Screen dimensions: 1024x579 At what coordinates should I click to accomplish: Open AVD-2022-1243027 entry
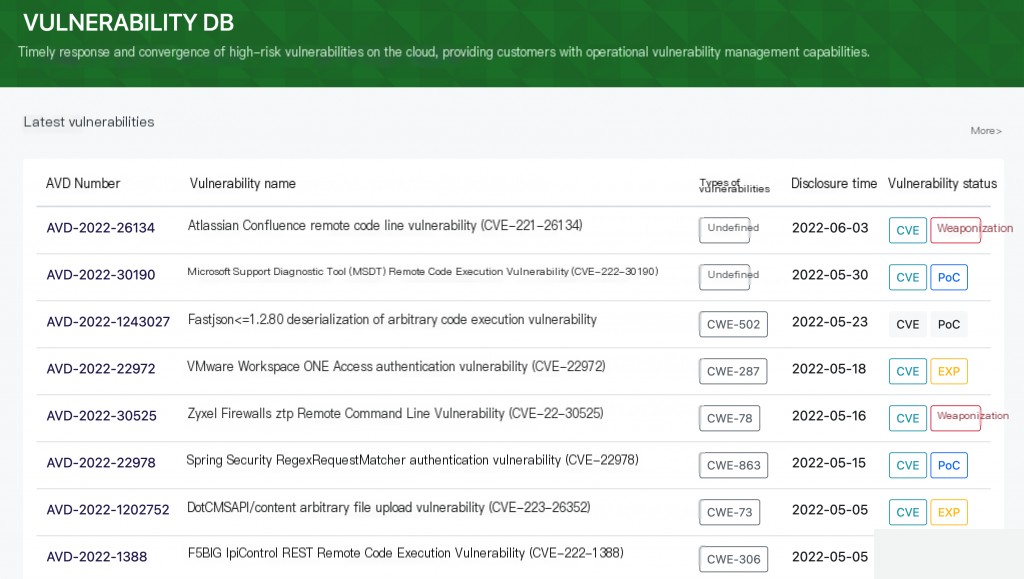(x=108, y=322)
